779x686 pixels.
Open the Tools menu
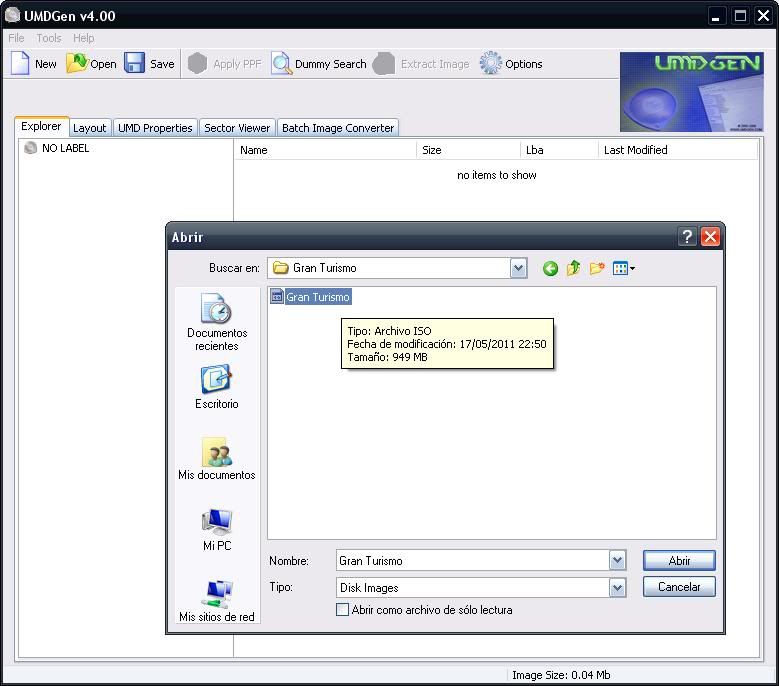click(x=49, y=38)
